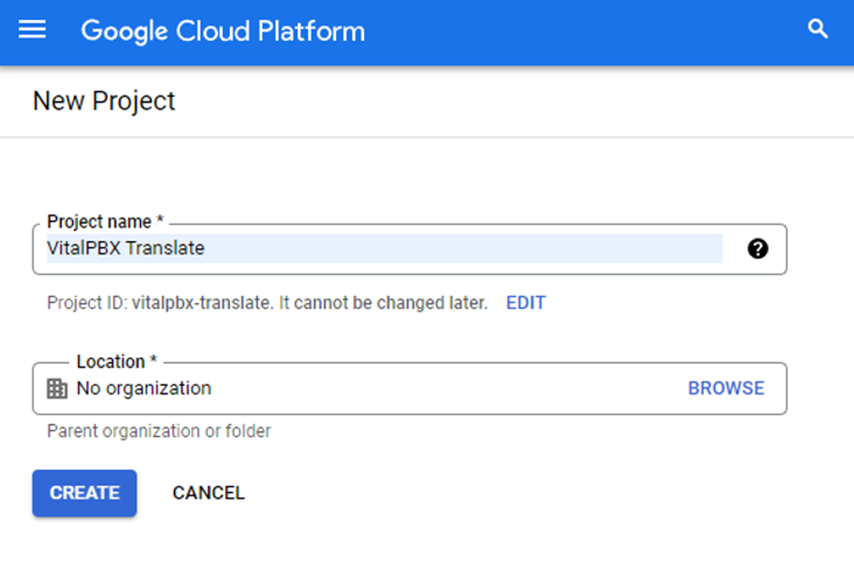This screenshot has height=564, width=854.
Task: Click the Project name help question-mark icon
Action: click(x=758, y=249)
